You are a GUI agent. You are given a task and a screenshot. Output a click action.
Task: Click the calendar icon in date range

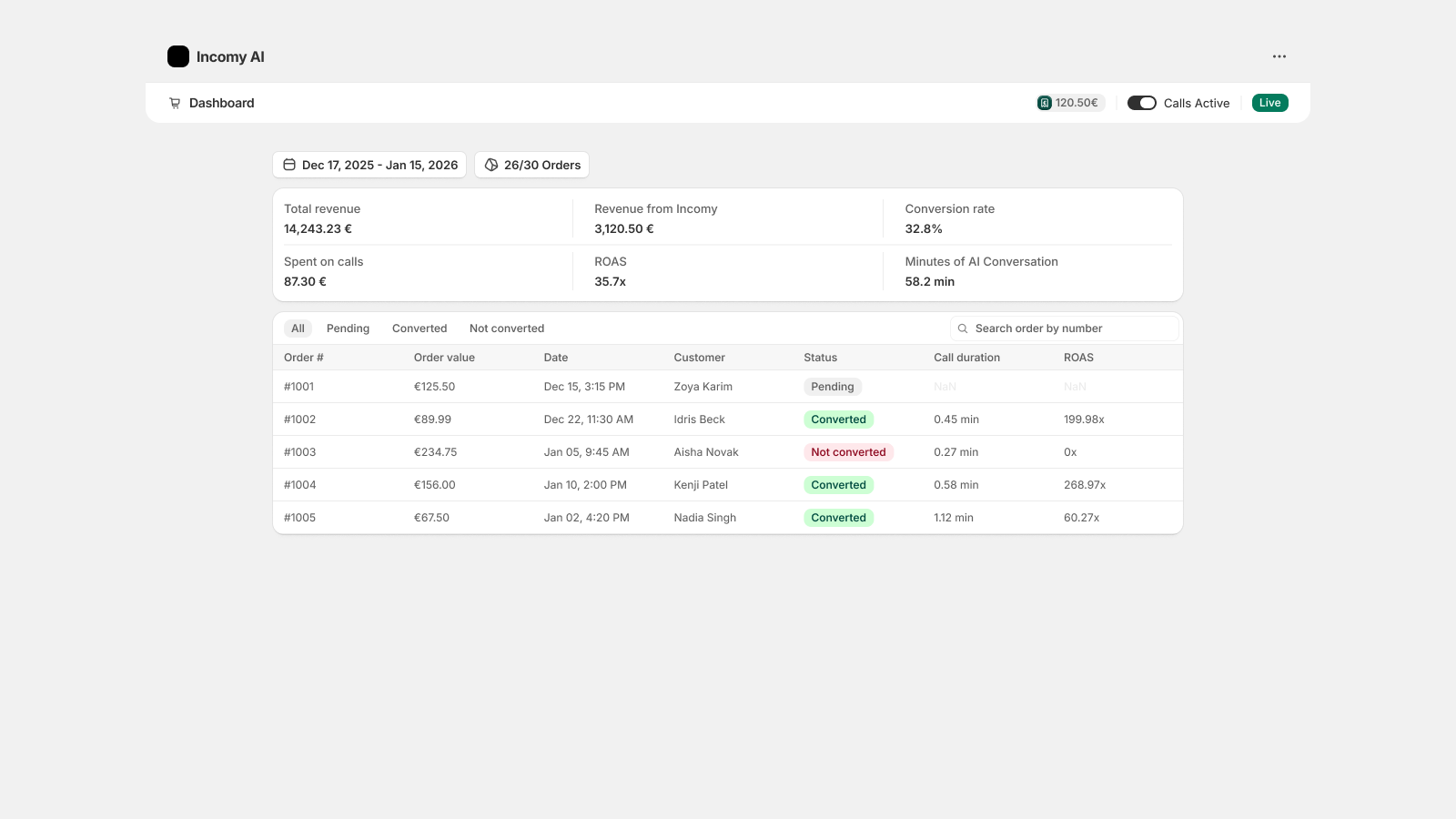coord(289,165)
